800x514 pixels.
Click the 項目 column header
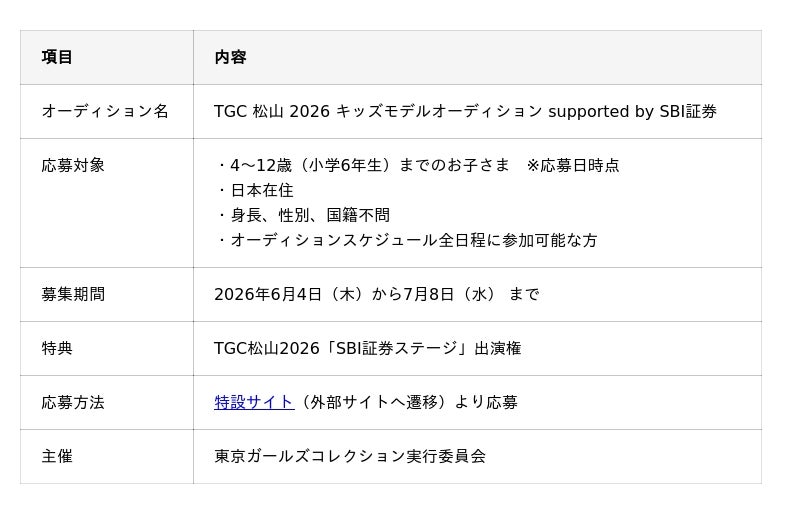tap(57, 57)
